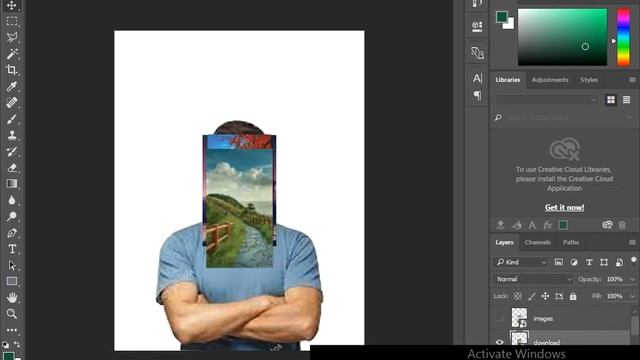
Task: Toggle filter for shape layers
Action: 604,262
